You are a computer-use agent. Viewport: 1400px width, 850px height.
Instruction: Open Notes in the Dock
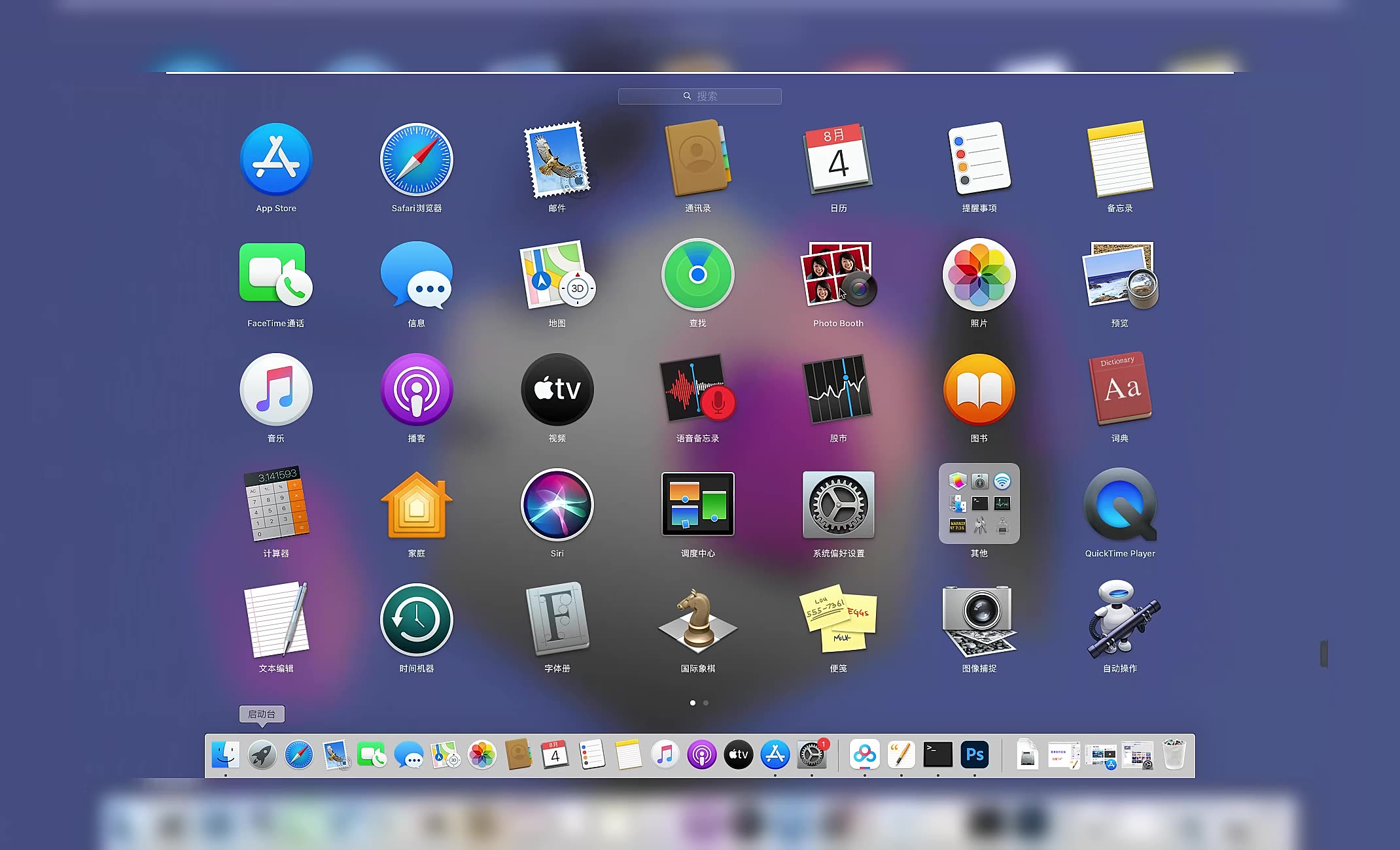629,755
